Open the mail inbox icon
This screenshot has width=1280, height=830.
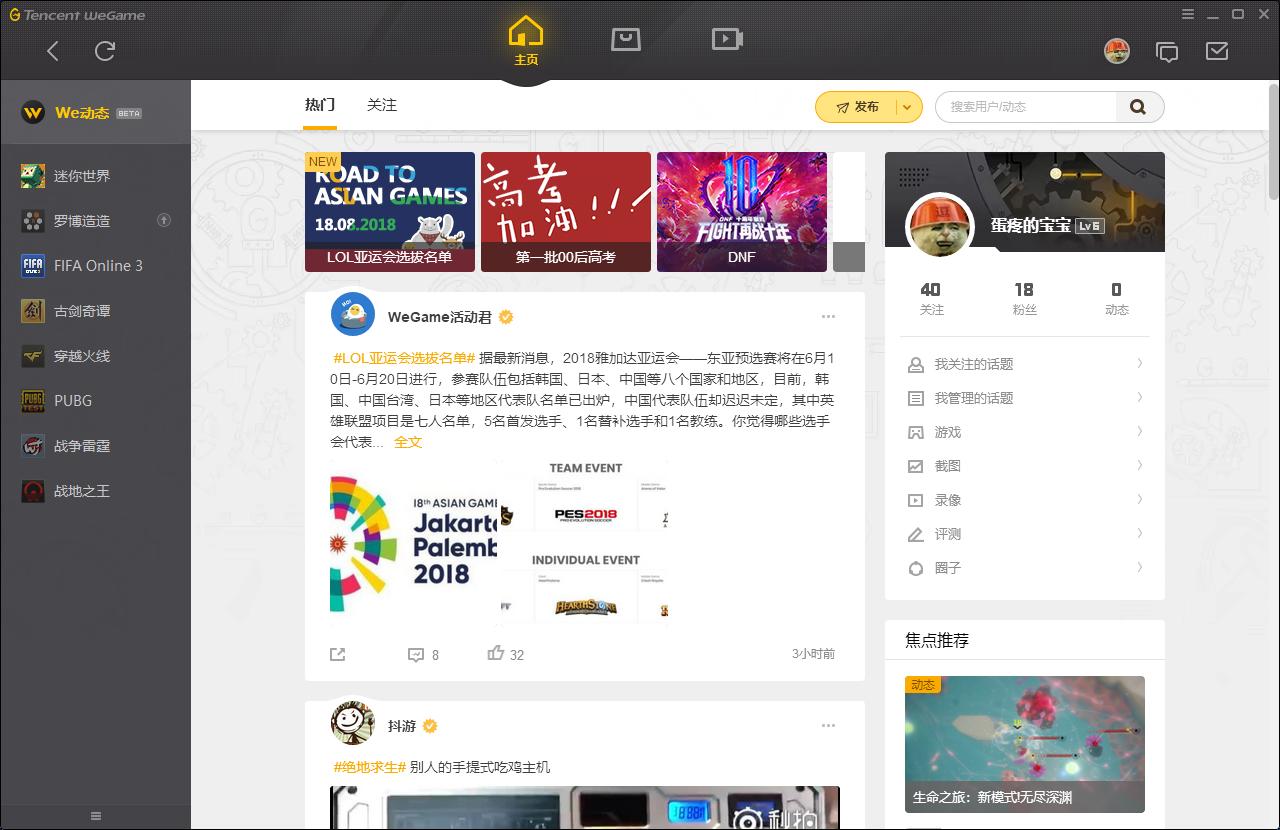tap(1217, 51)
